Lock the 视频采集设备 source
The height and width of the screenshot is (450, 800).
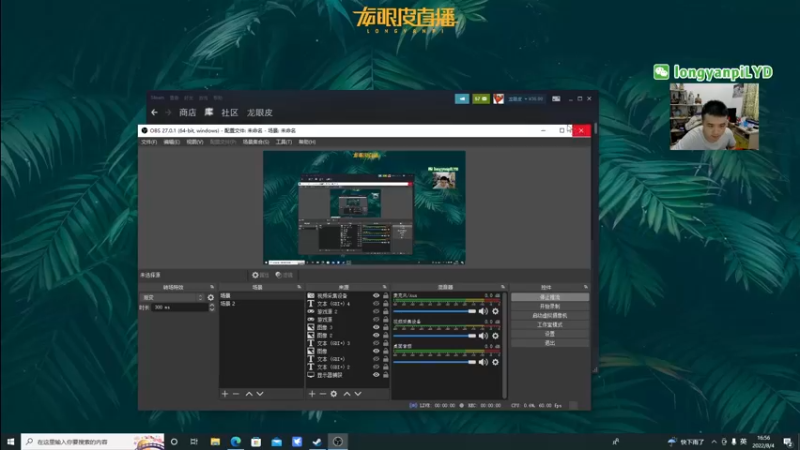[386, 295]
